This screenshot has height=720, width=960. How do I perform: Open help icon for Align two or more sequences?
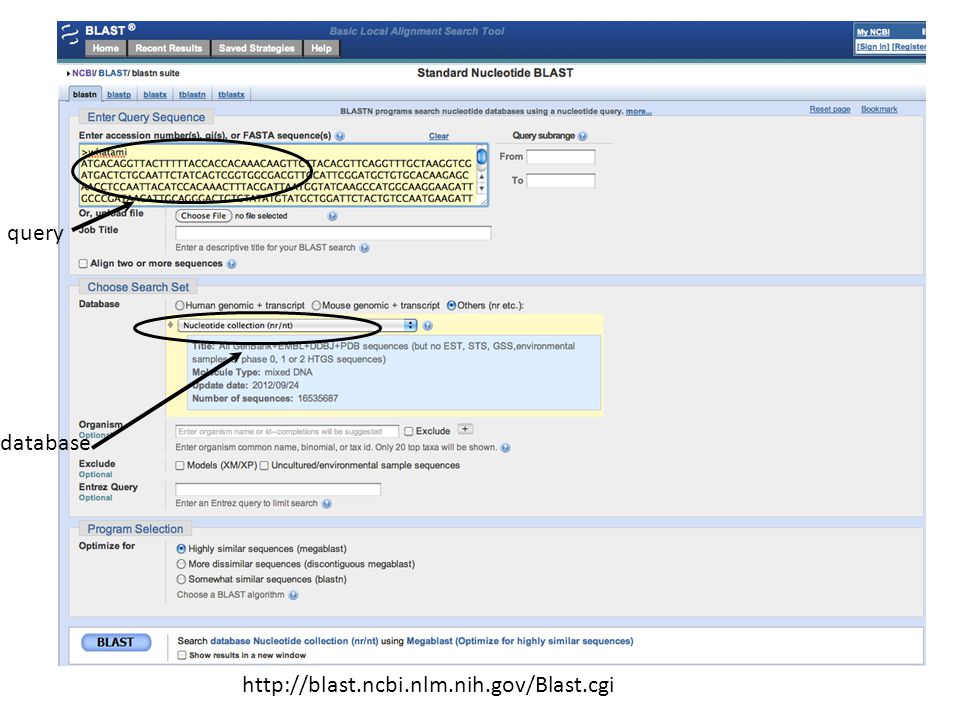click(231, 264)
